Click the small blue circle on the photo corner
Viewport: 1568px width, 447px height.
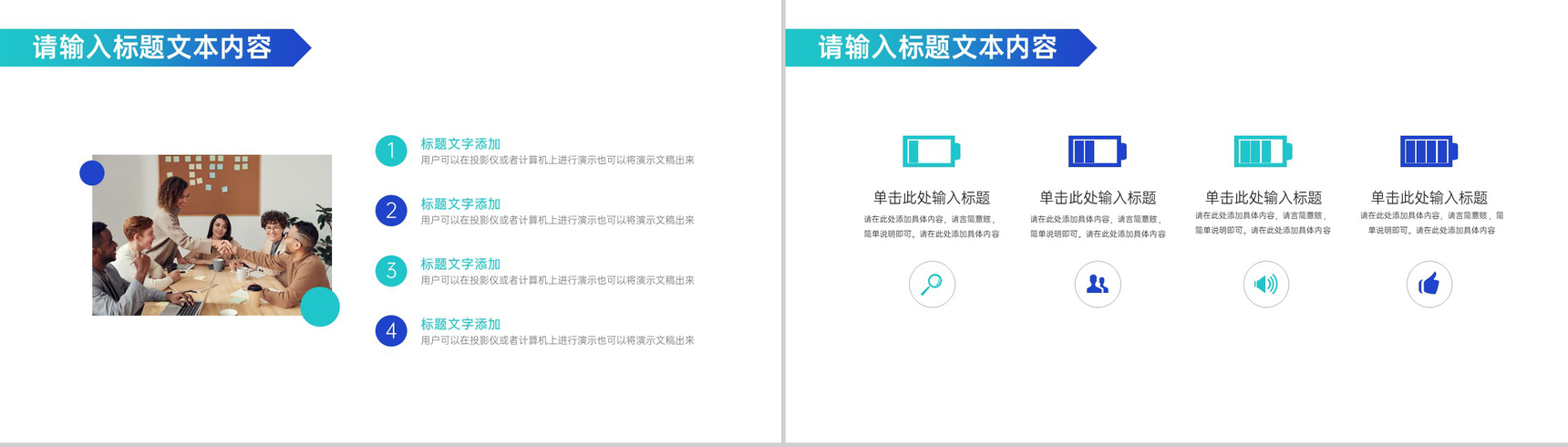pyautogui.click(x=92, y=172)
